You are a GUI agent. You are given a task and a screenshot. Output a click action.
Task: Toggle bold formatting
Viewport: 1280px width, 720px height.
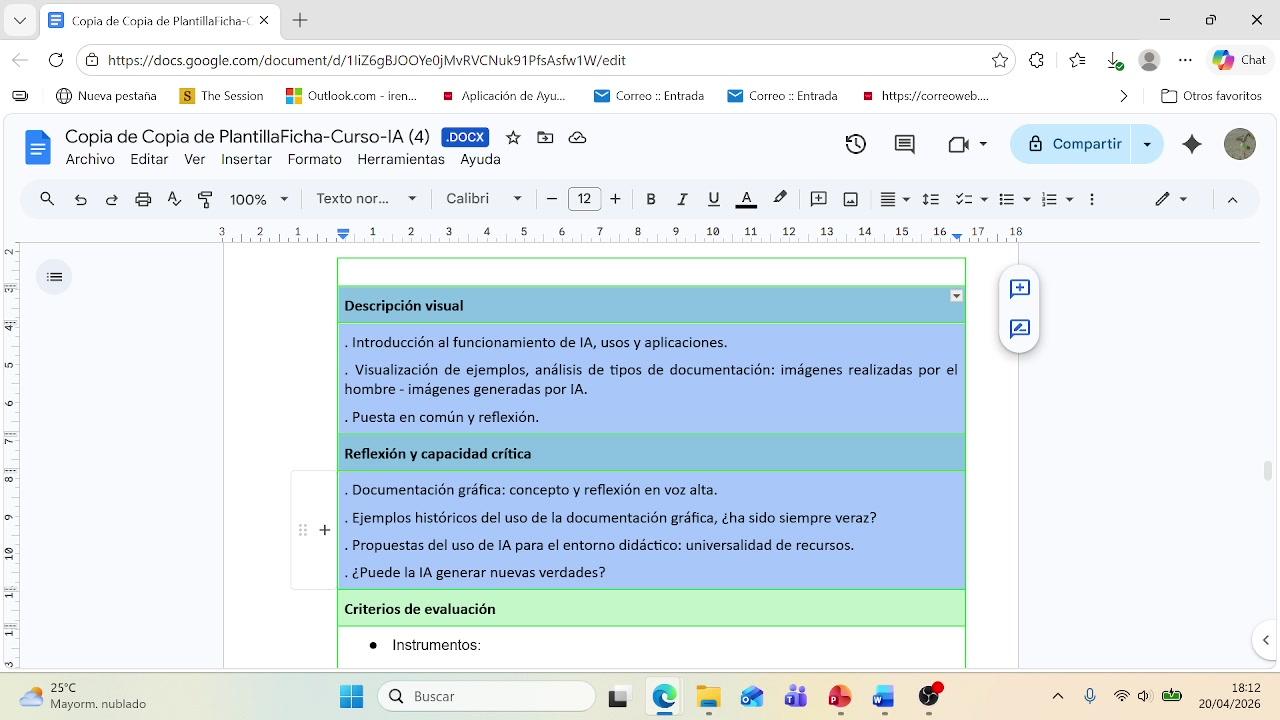651,199
